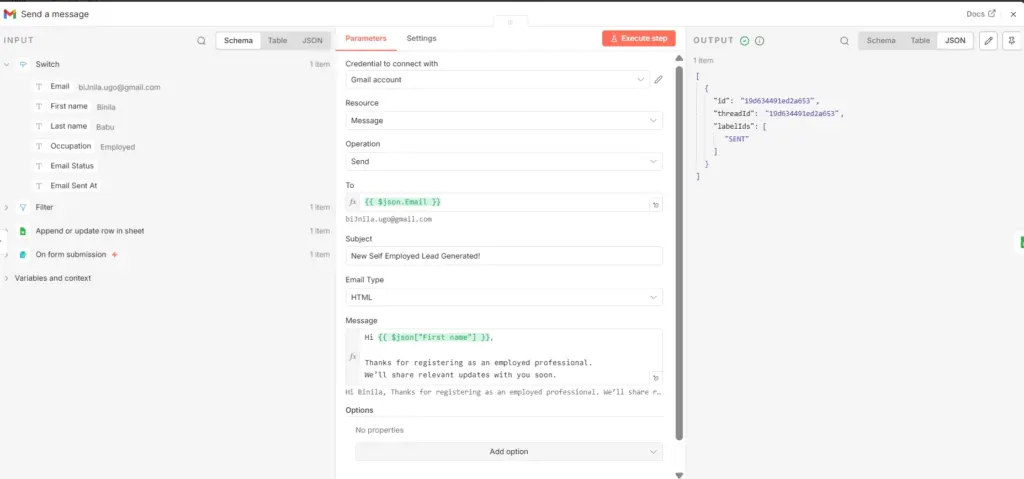Click the green tab on right edge

pyautogui.click(x=1021, y=242)
